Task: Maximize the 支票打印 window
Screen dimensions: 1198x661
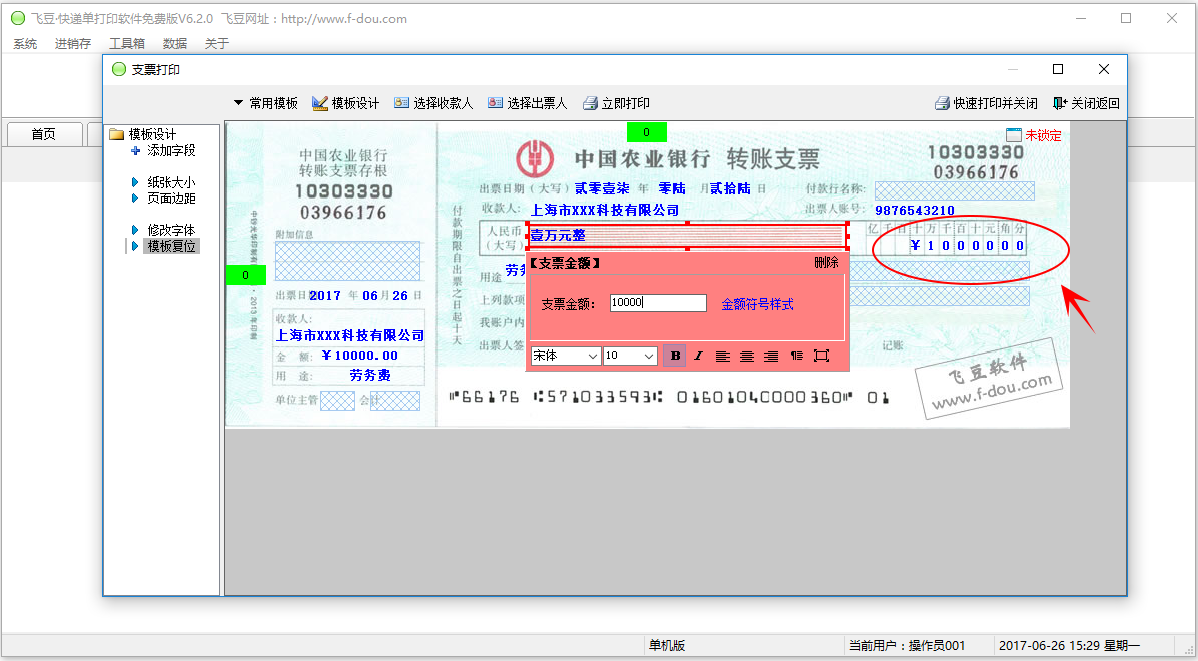Action: (x=1058, y=70)
